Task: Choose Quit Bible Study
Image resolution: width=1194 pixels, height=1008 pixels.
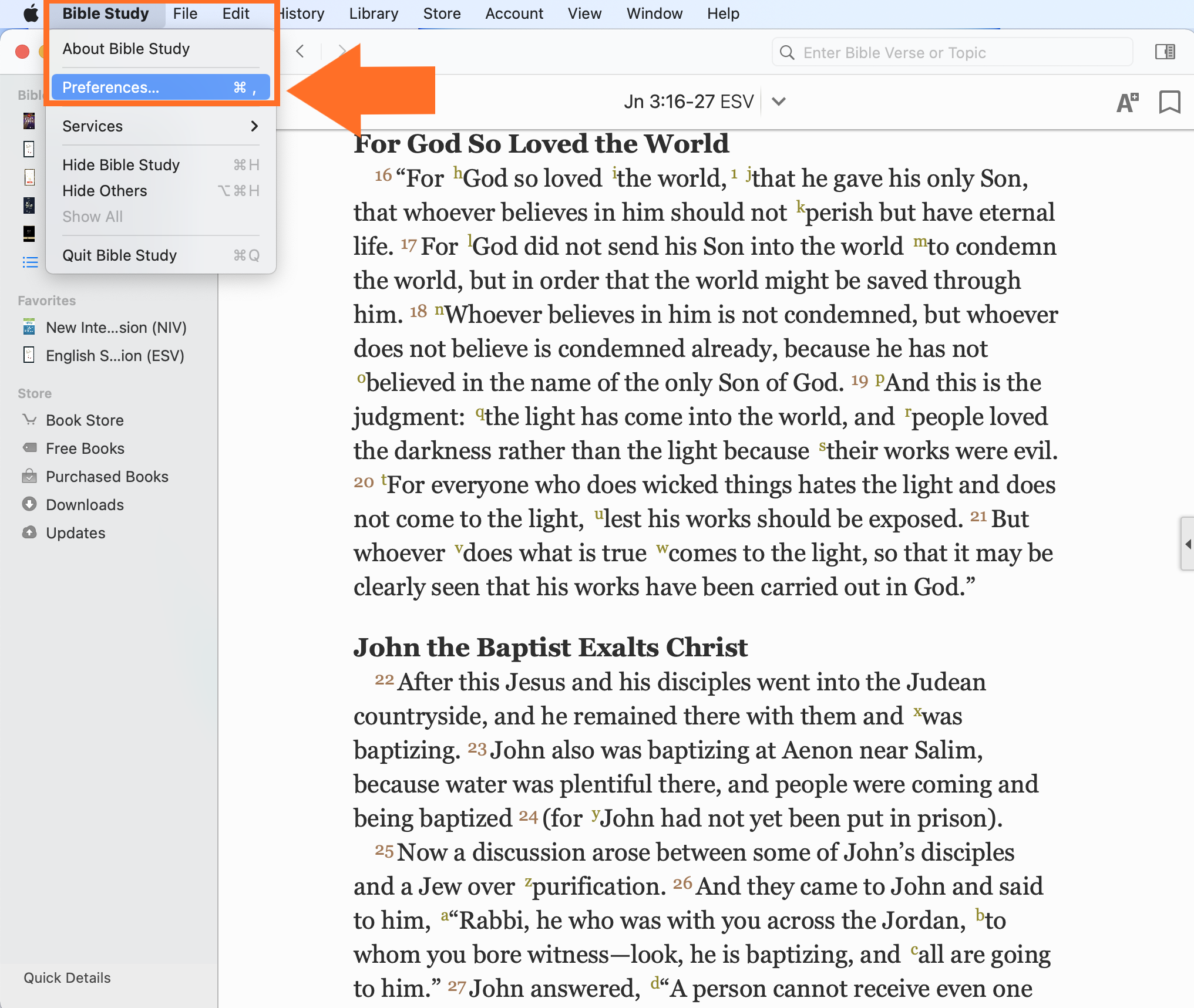Action: 160,255
